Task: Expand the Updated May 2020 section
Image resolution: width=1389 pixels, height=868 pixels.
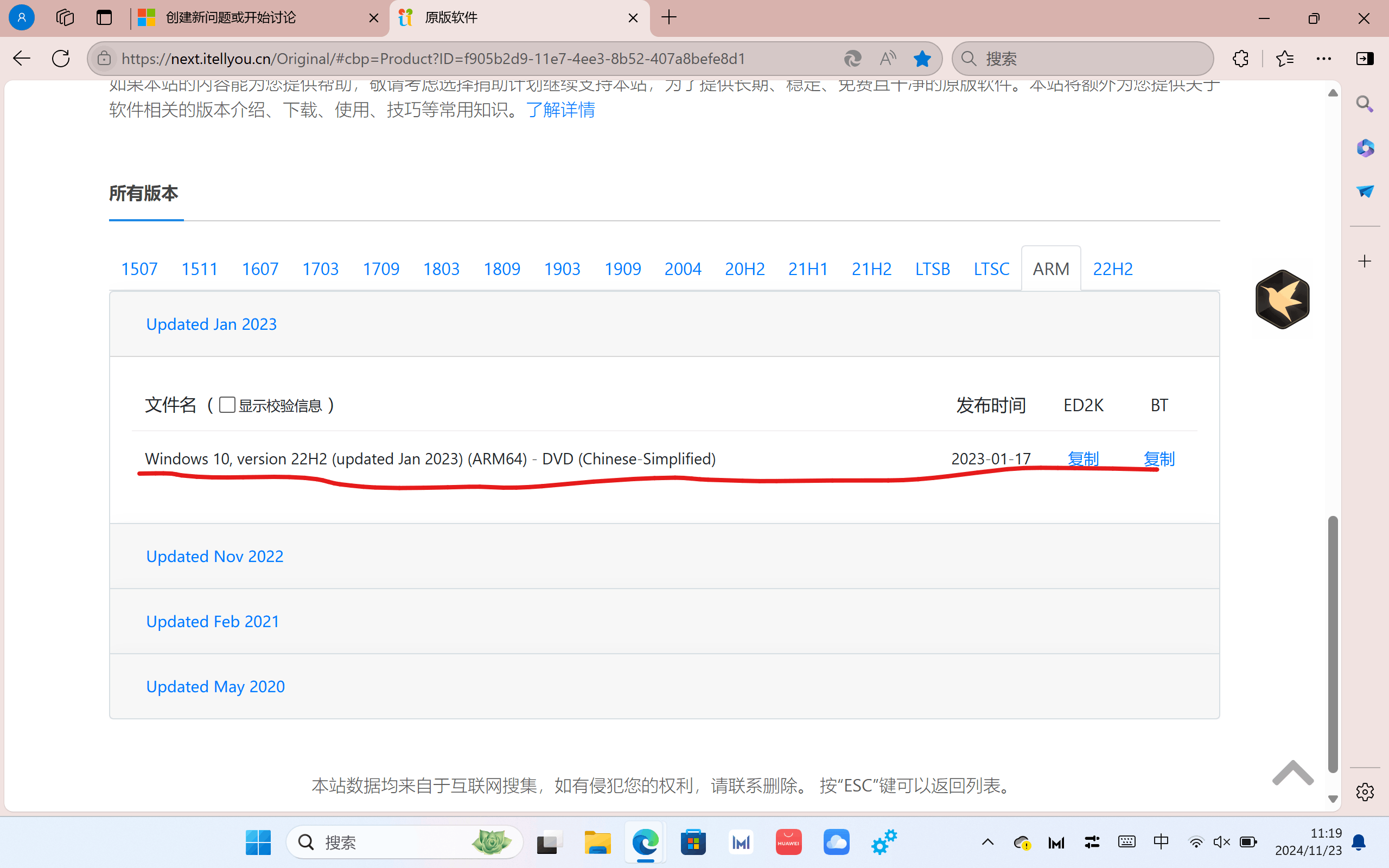Action: click(x=664, y=686)
